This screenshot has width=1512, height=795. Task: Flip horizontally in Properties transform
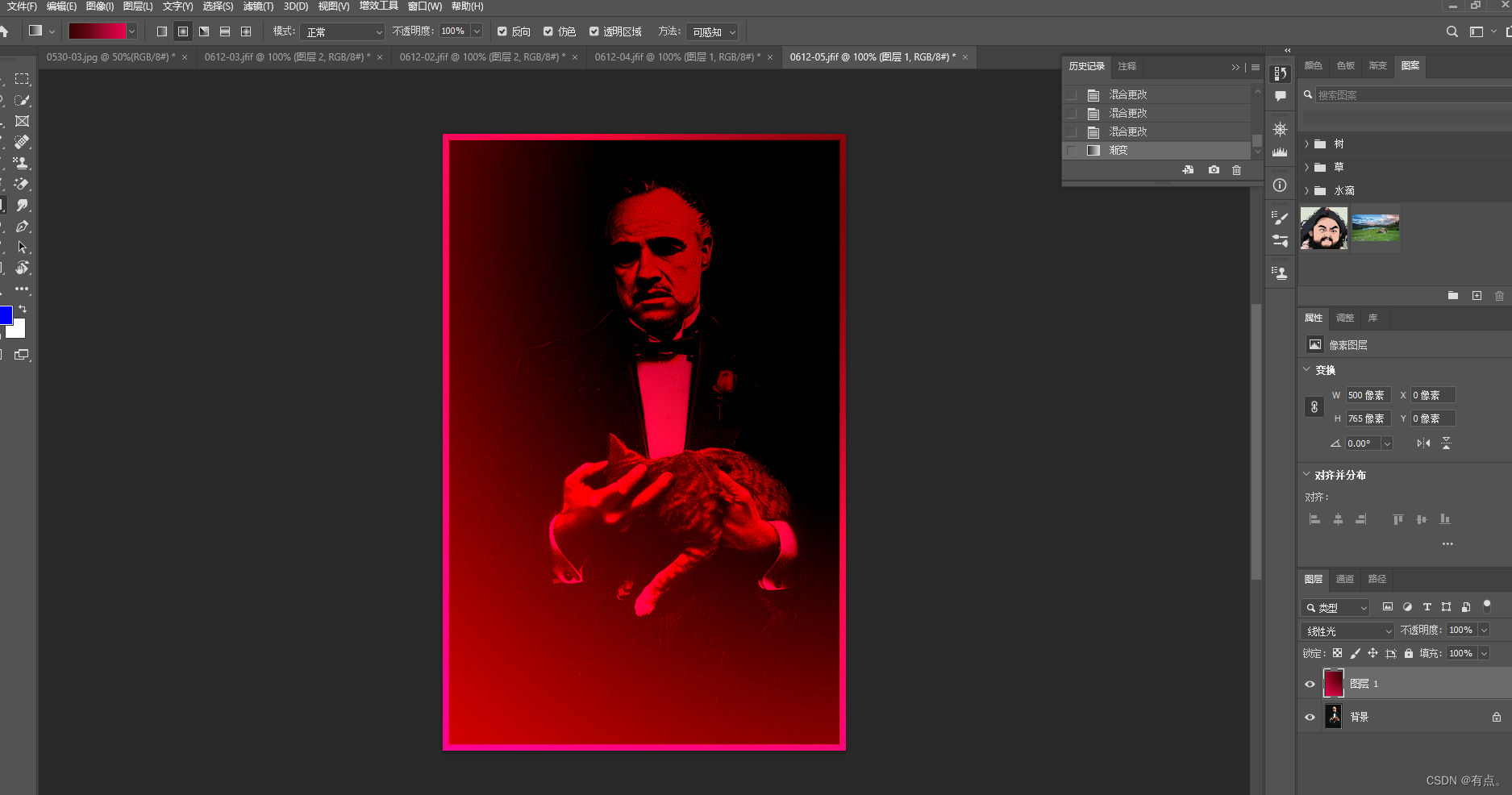1423,443
